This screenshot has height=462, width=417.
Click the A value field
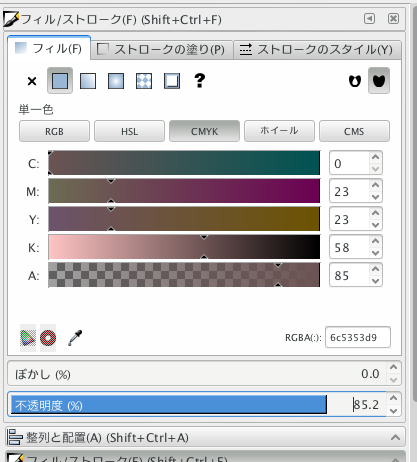pos(349,275)
